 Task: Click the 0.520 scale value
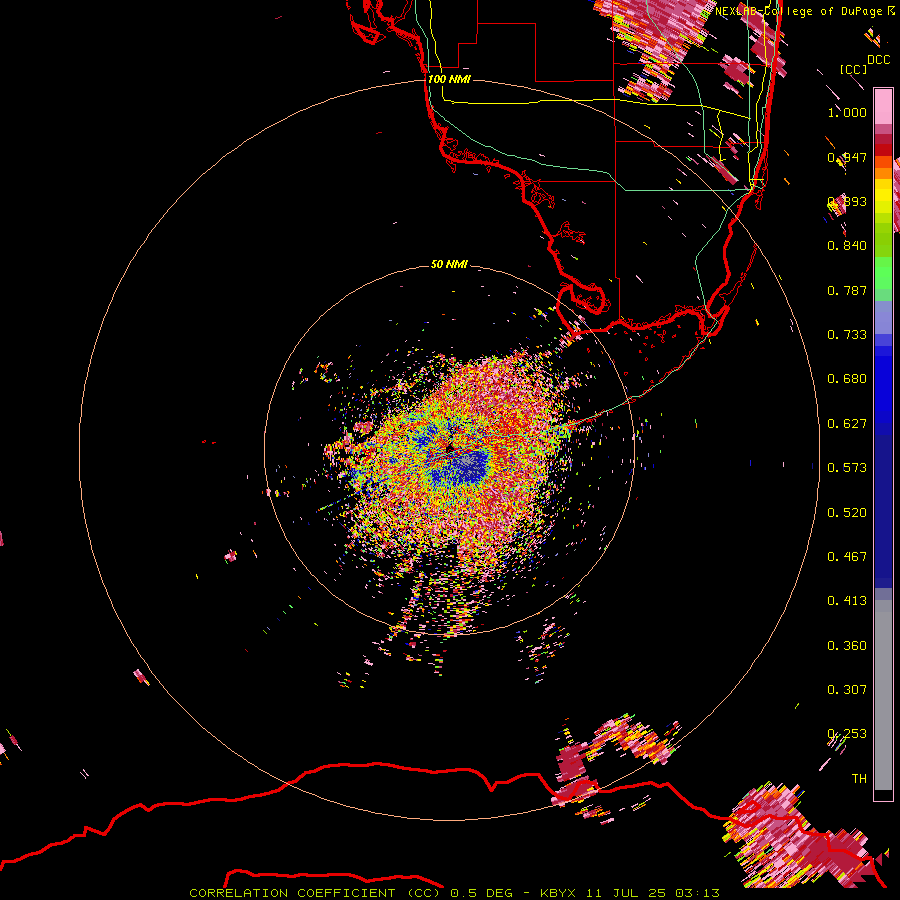(847, 513)
